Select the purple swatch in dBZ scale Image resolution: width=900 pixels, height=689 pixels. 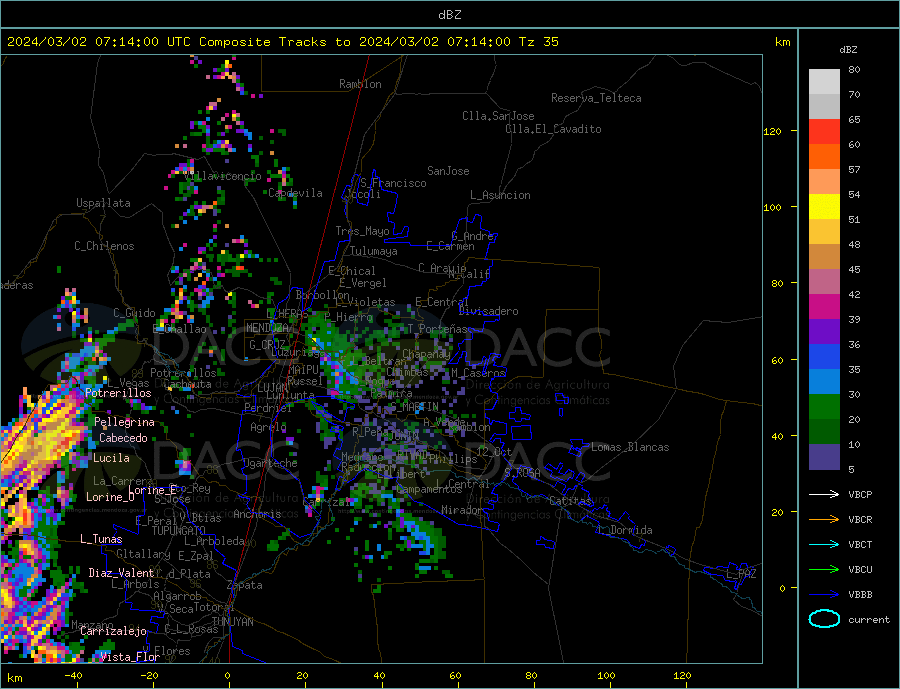824,332
